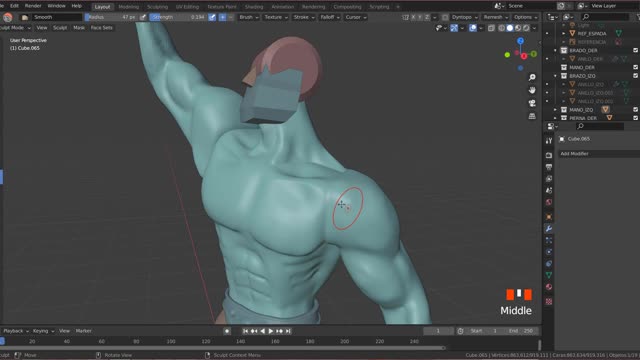Toggle the BRAZO_DER collection checkbox
640x360 pixels.
[636, 50]
